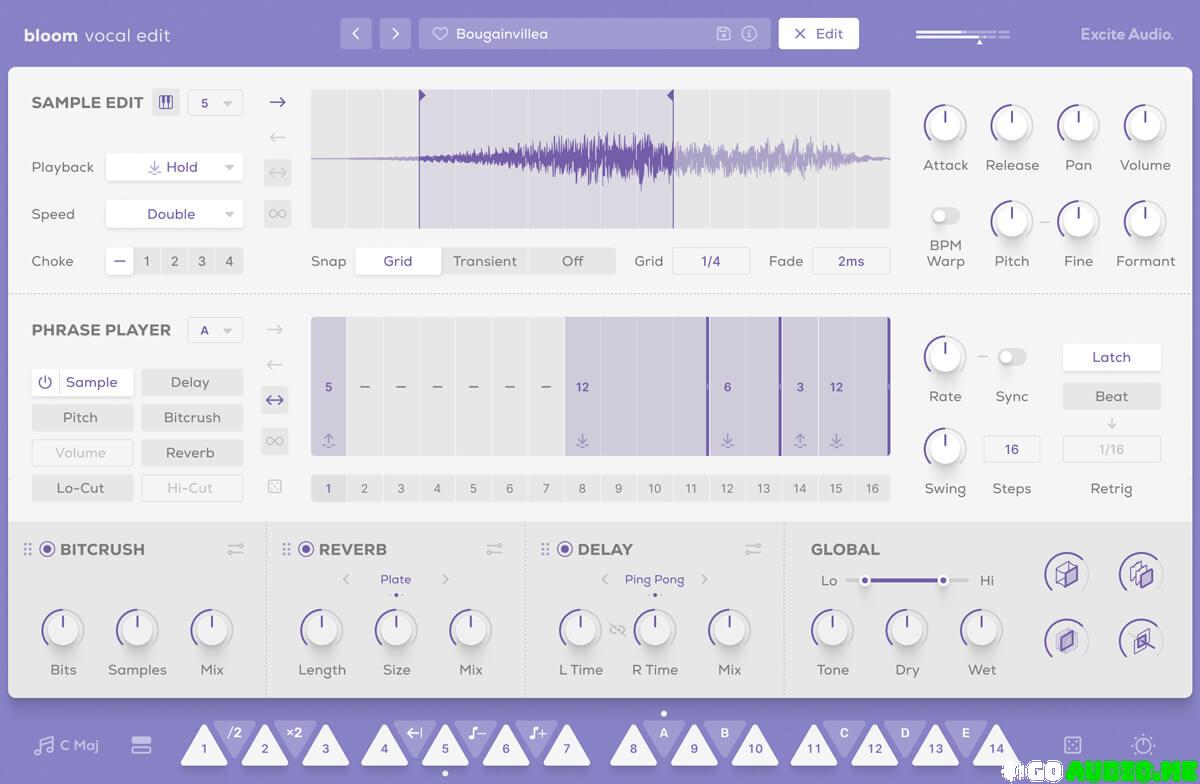
Task: Switch to previous Delay mode before Ping Pong
Action: pyautogui.click(x=605, y=579)
